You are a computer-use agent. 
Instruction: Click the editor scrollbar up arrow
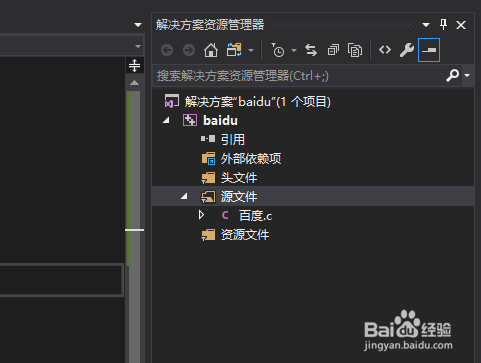pyautogui.click(x=134, y=83)
